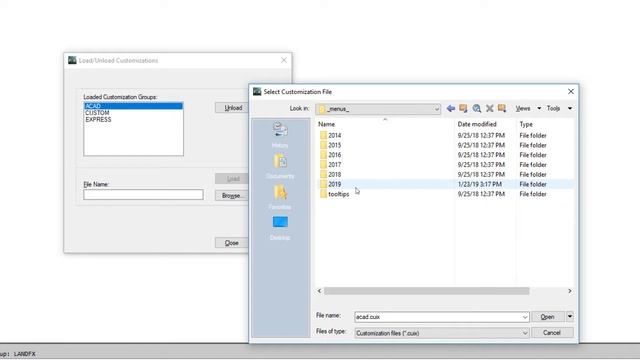Click the File Name field in Load/Unload dialog
640x360 pixels.
click(143, 195)
